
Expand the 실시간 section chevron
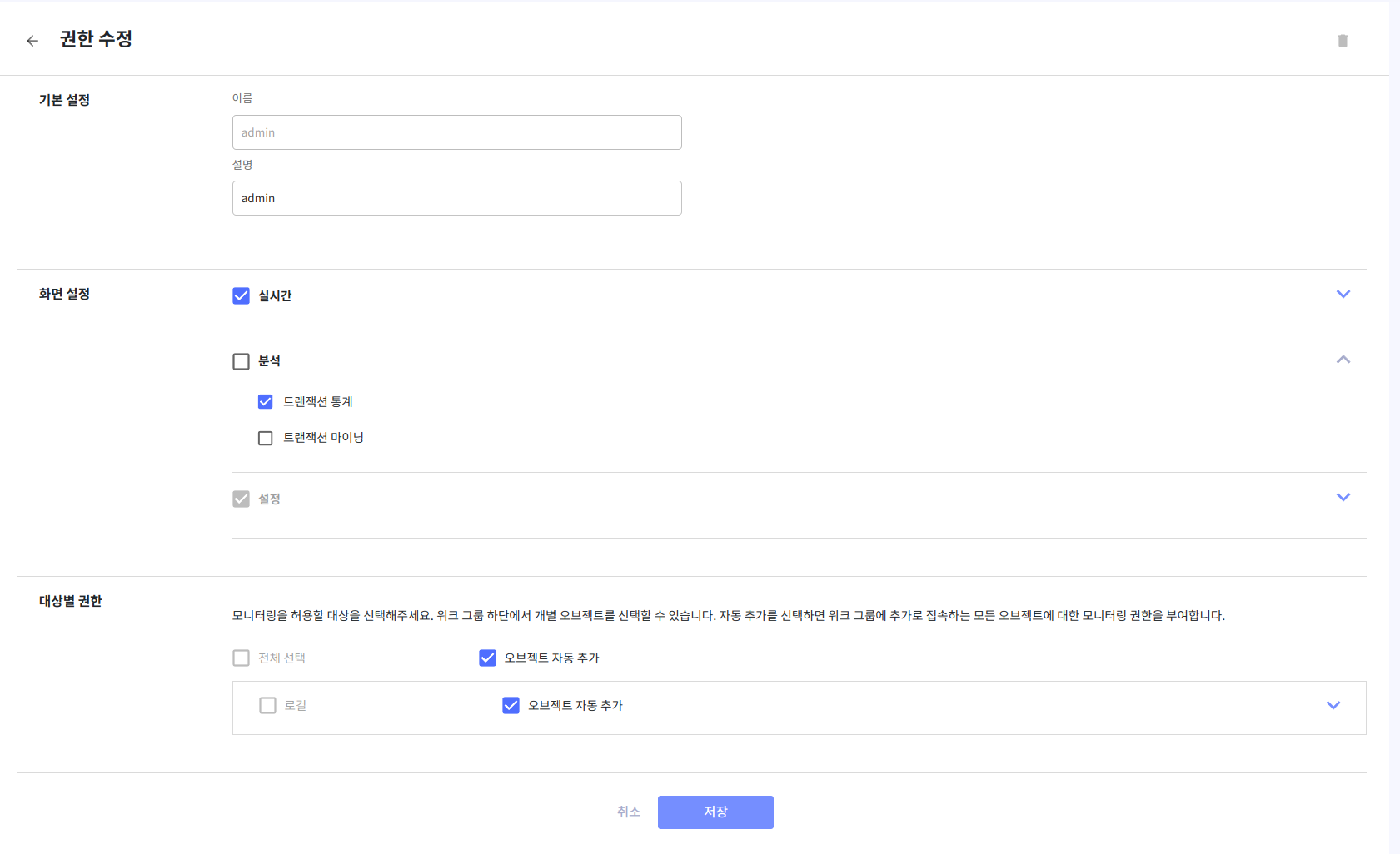pos(1343,294)
